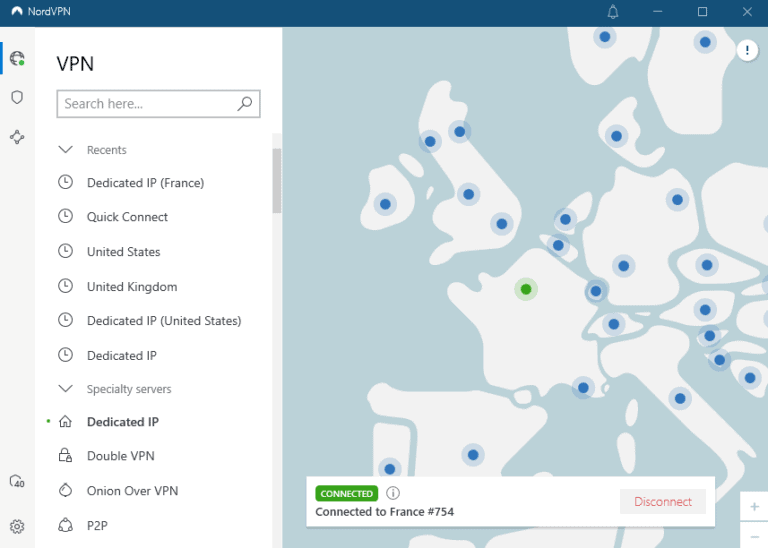Open settings gear icon
Viewport: 768px width, 548px height.
coord(17,526)
